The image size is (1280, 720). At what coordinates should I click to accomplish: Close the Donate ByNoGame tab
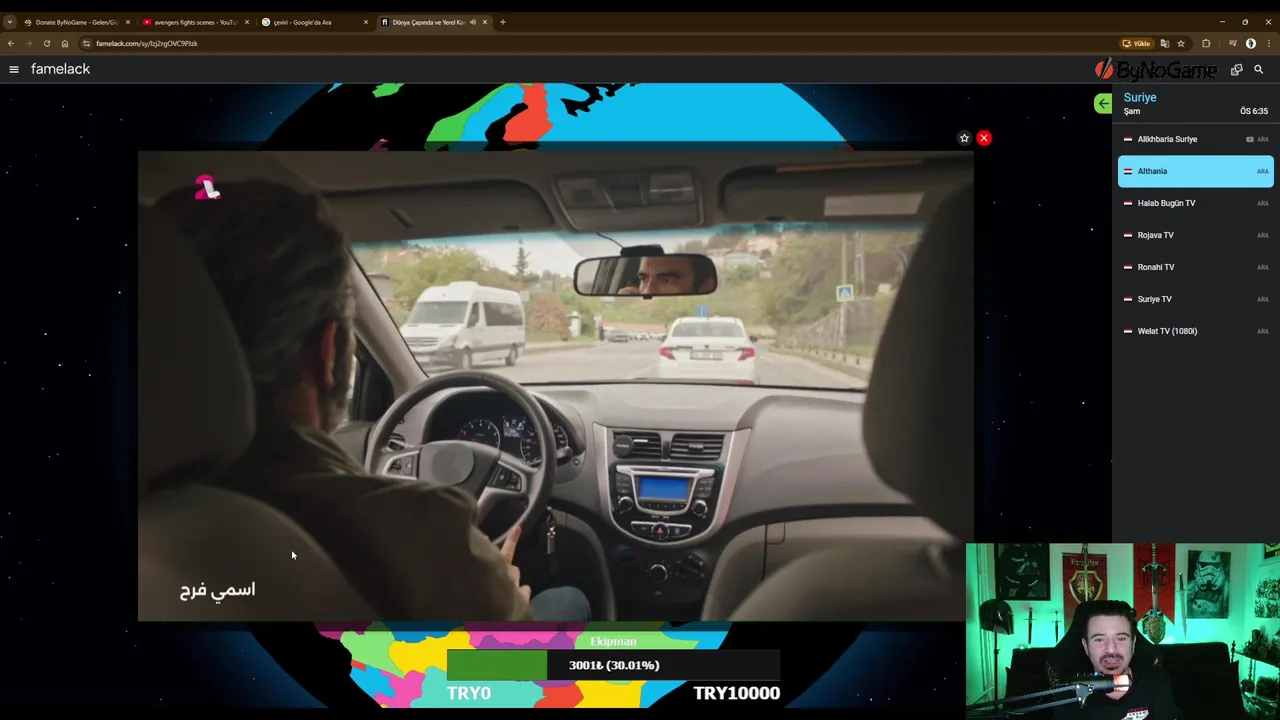pyautogui.click(x=127, y=22)
